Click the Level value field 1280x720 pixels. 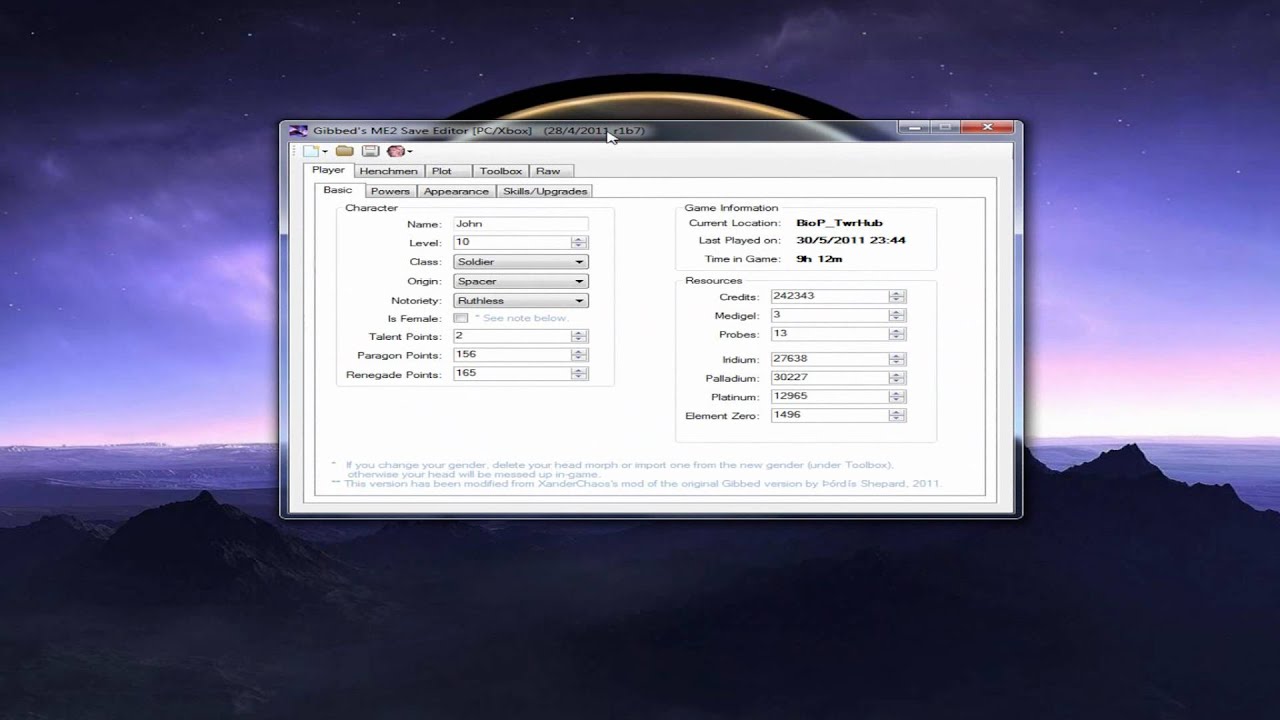[512, 242]
